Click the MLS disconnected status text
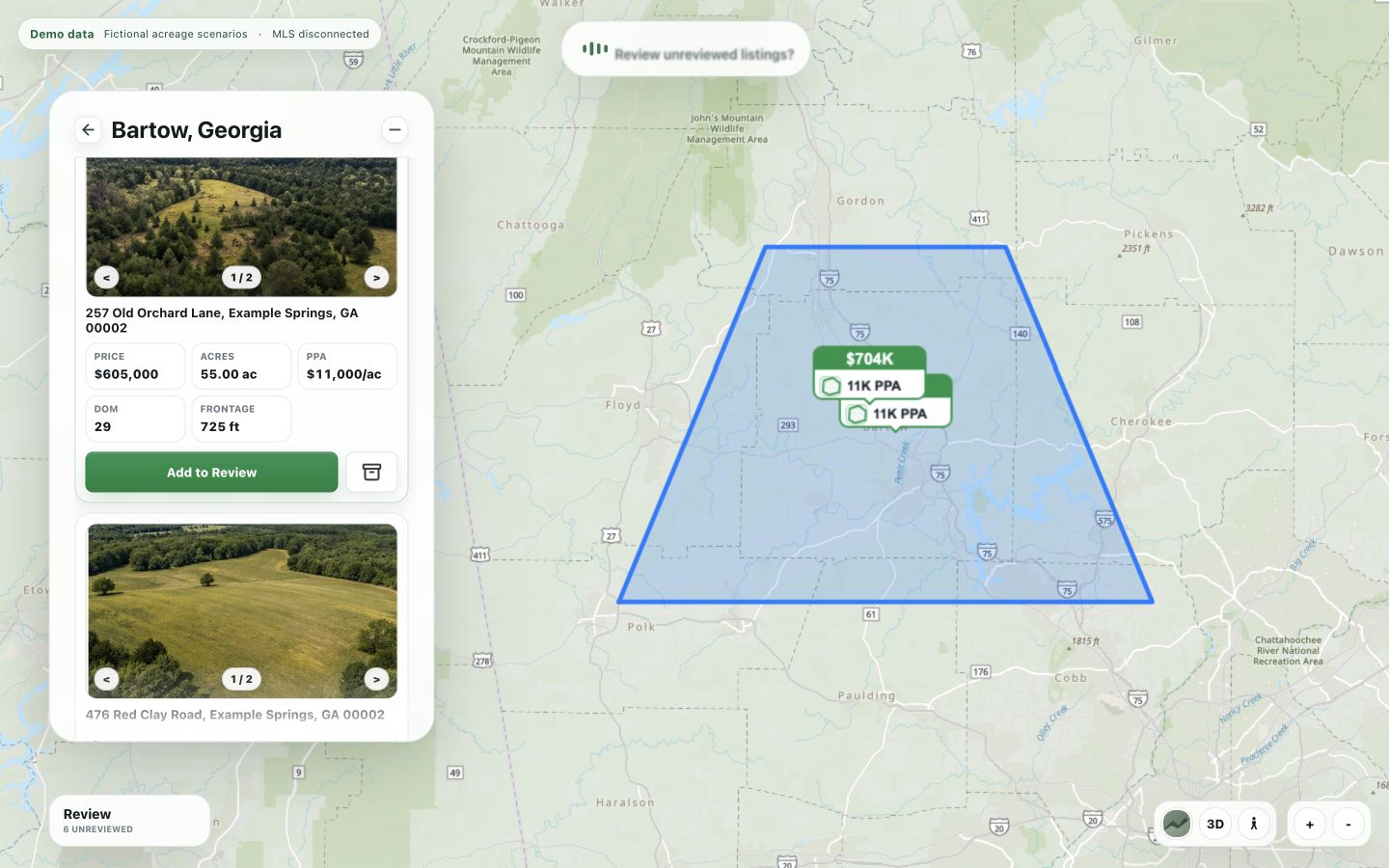Screen dimensions: 1389x868 (320, 34)
